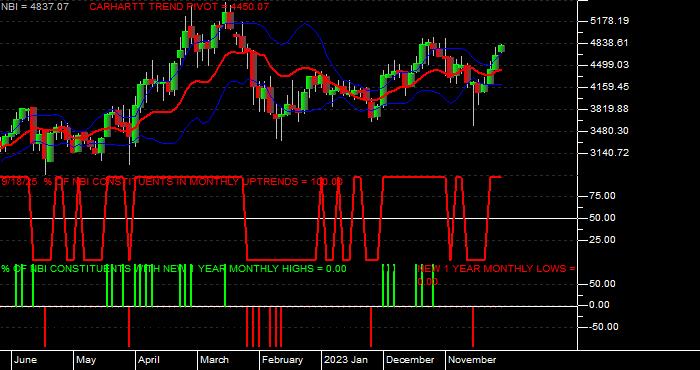Click the 3140.72 price axis value
Image resolution: width=700 pixels, height=370 pixels.
pos(609,153)
